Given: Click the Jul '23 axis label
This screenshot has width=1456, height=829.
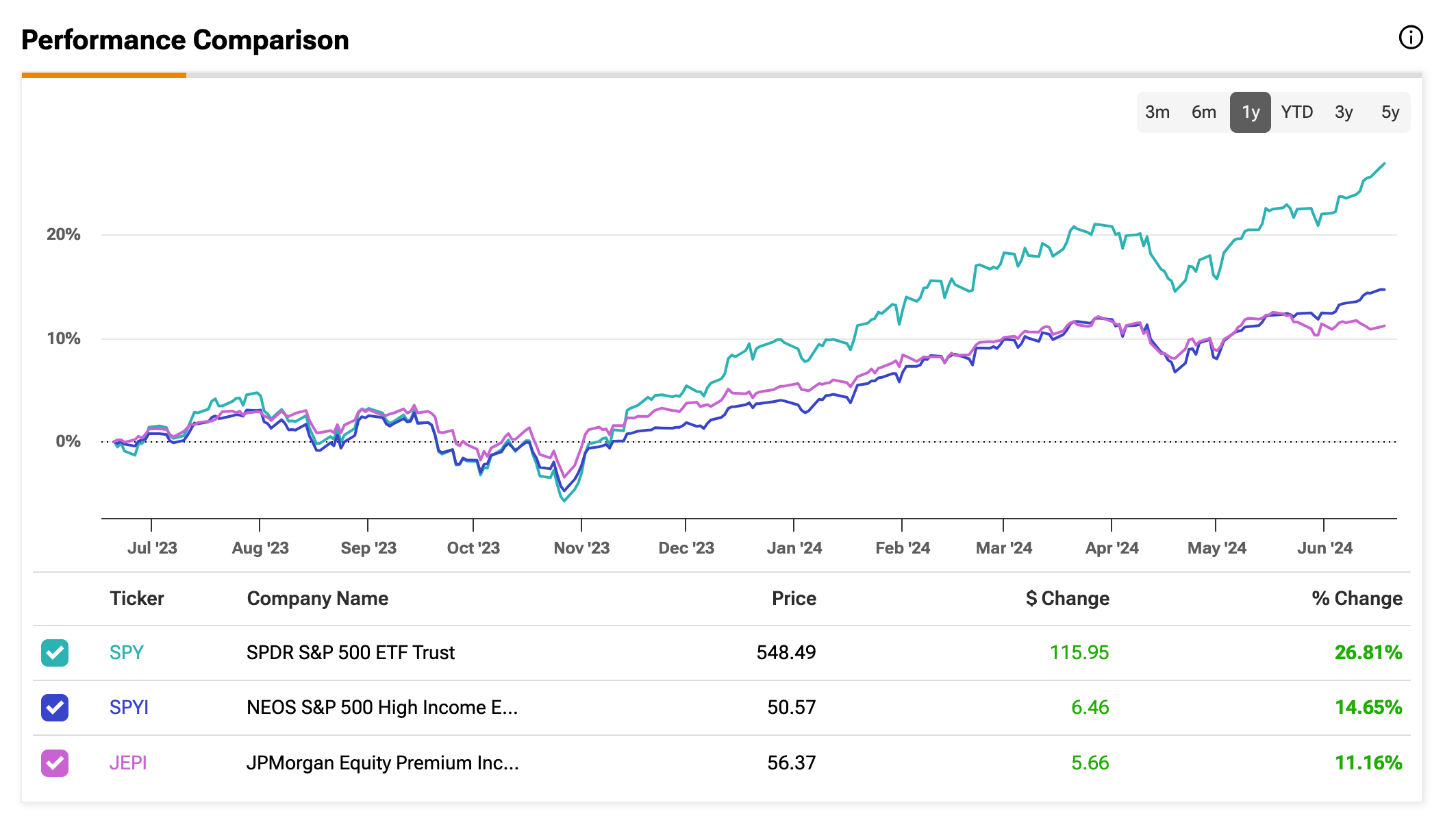Looking at the screenshot, I should click(152, 549).
